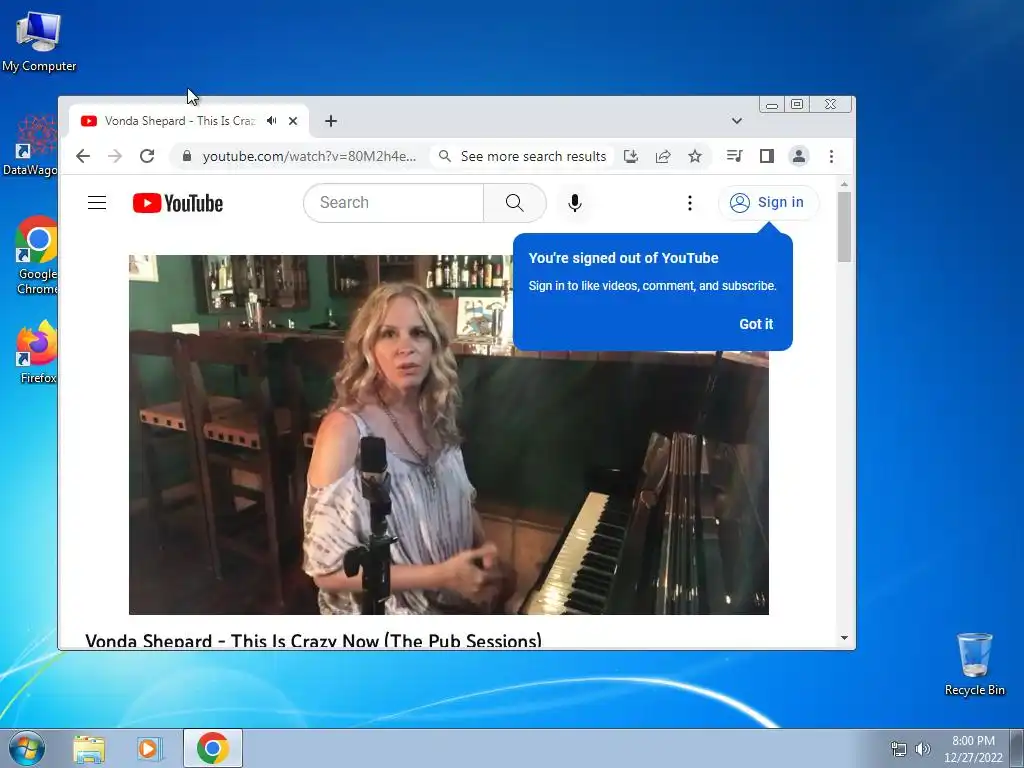
Task: Open Windows Explorer from taskbar
Action: point(89,748)
